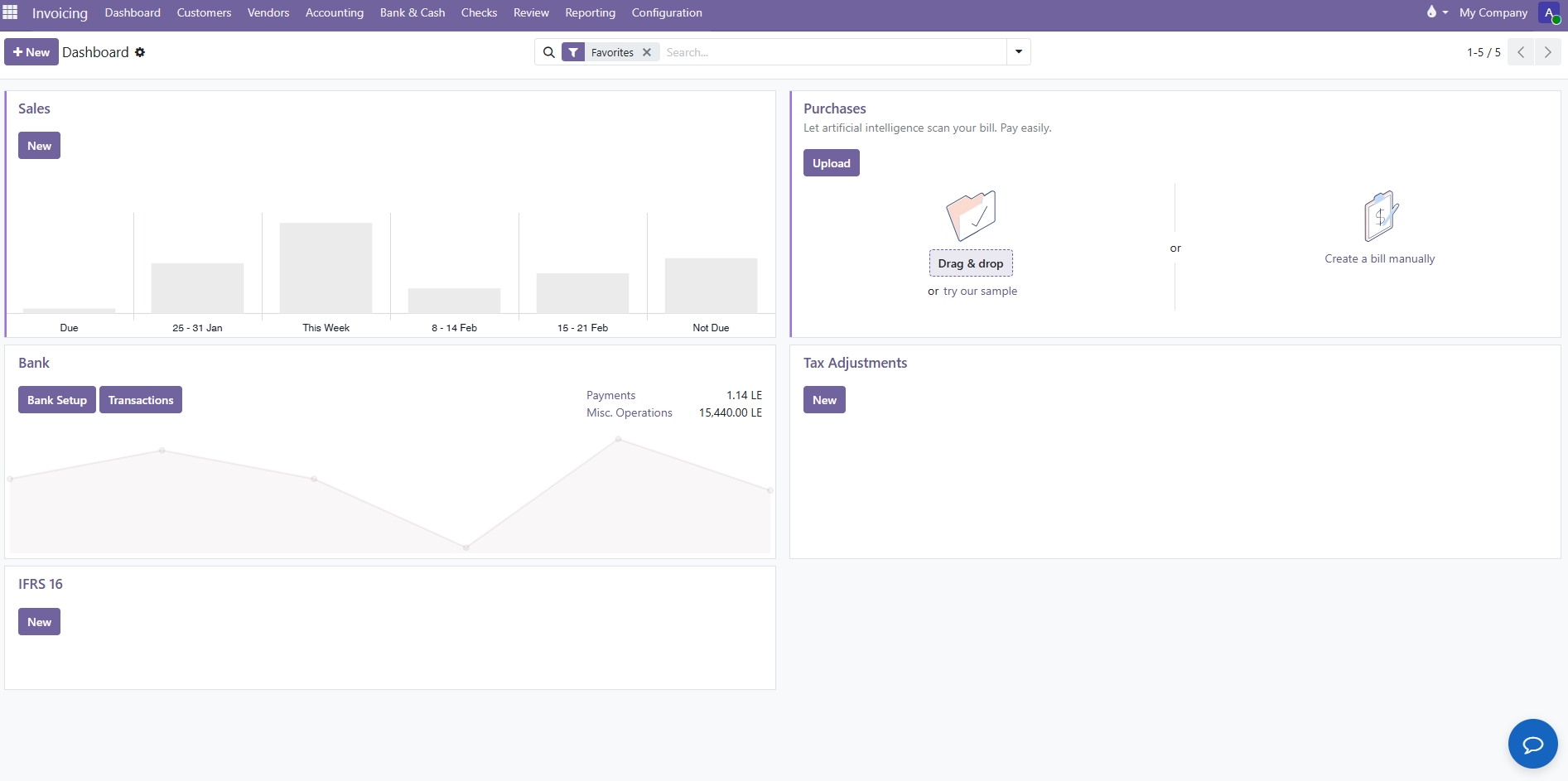This screenshot has width=1568, height=781.
Task: Remove the Favorites filter chip
Action: (647, 51)
